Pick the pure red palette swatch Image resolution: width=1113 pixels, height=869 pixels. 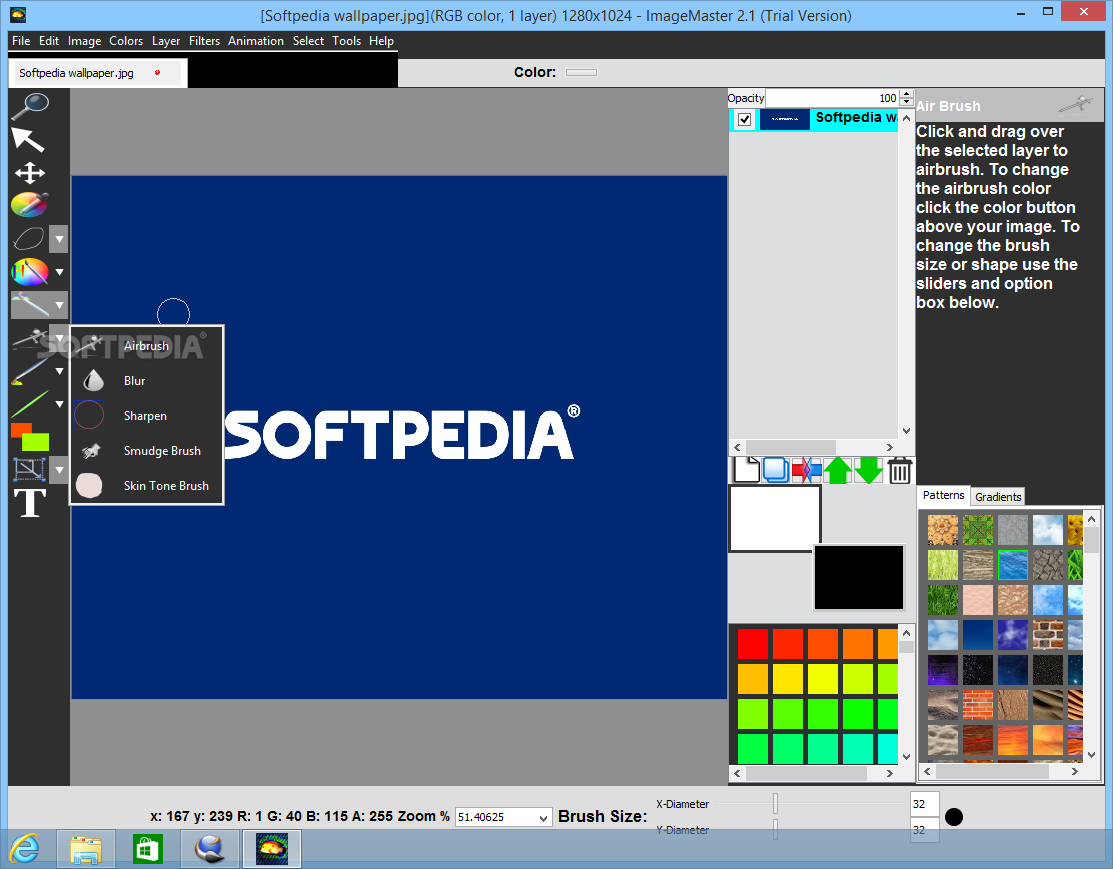(752, 644)
